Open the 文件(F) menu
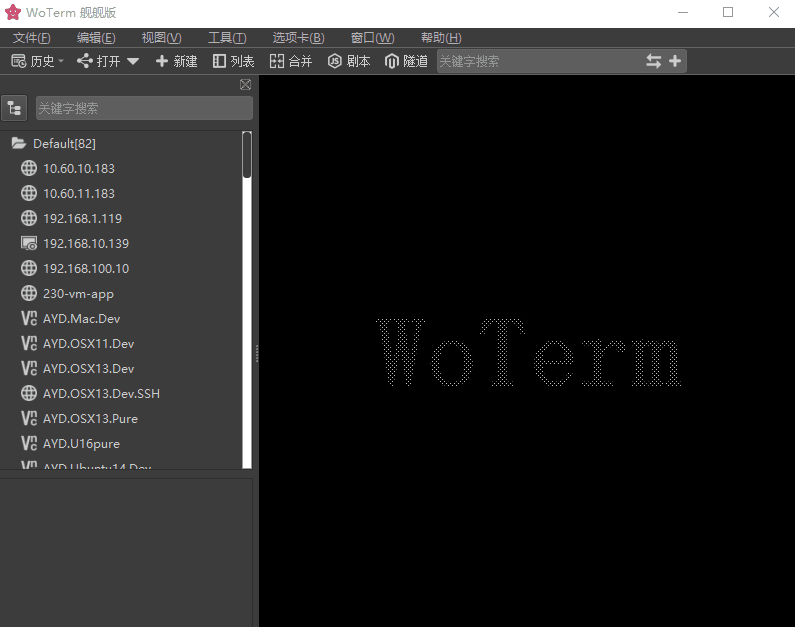 (31, 38)
